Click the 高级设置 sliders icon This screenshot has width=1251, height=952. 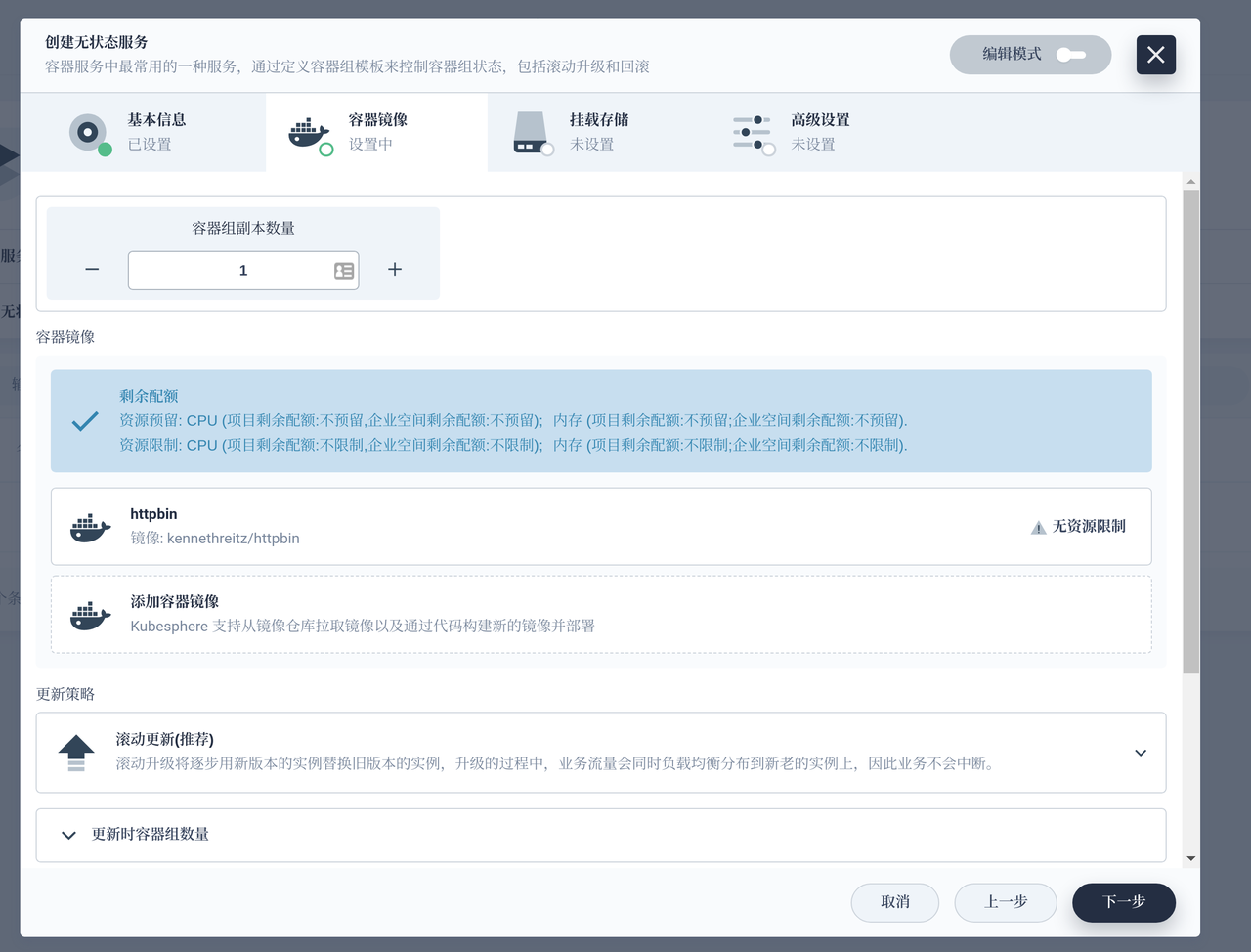click(x=754, y=133)
